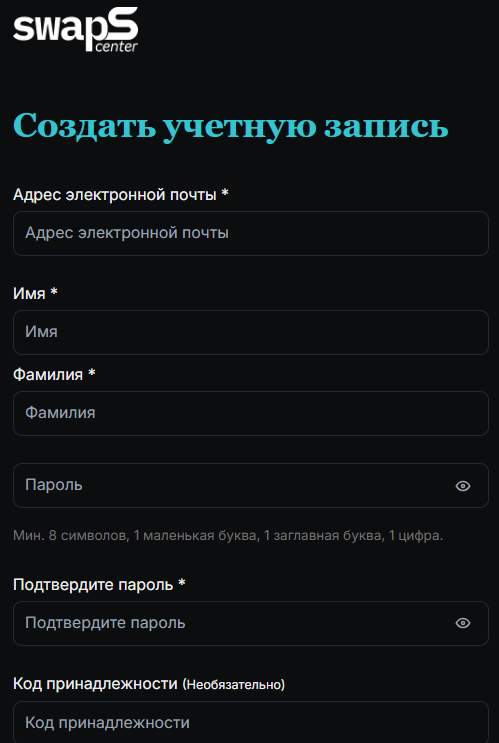Click the (Необязательно) optional note

point(234,685)
